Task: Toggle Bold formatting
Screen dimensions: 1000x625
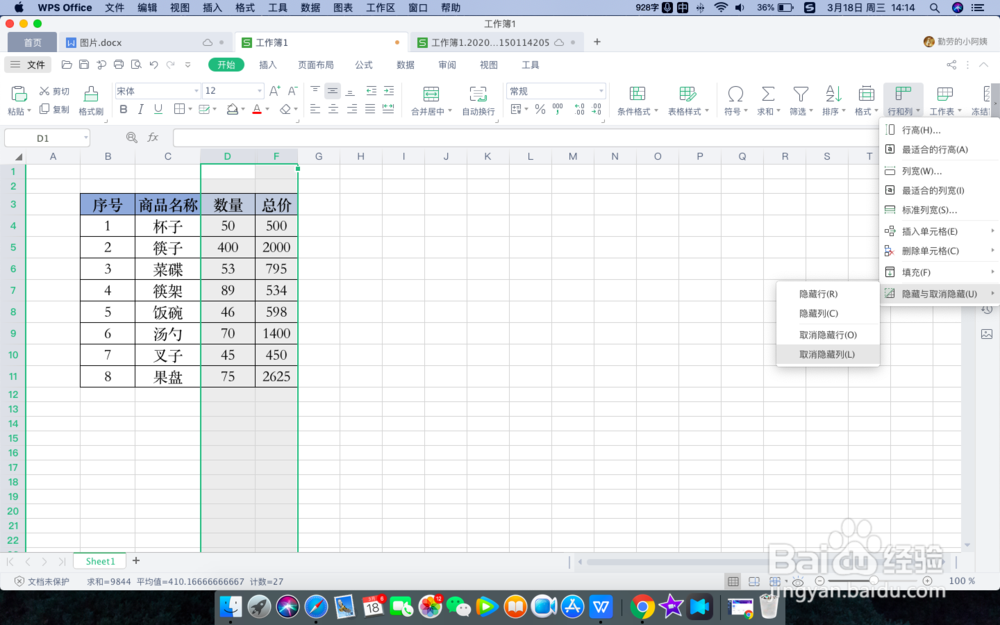Action: point(123,109)
